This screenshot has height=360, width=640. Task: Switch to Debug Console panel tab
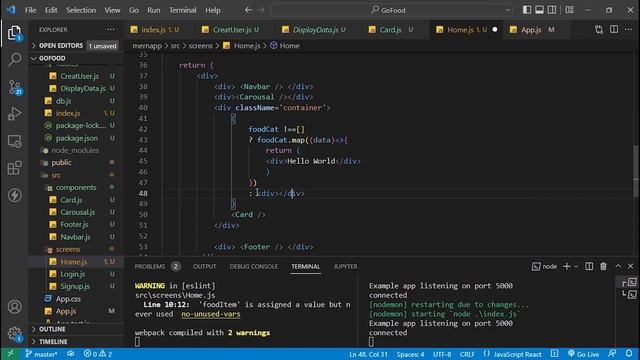click(x=253, y=266)
